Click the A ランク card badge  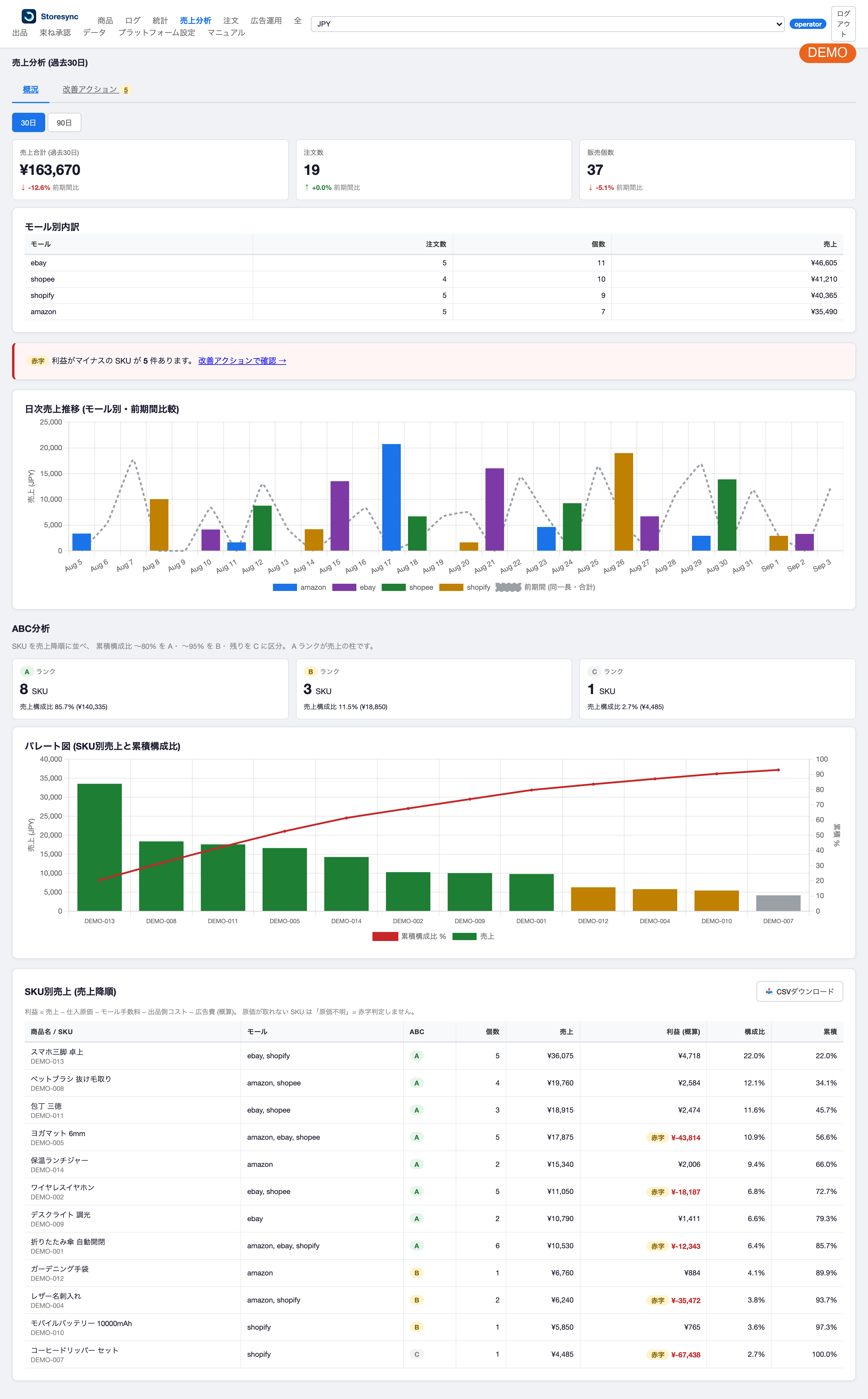pyautogui.click(x=27, y=671)
